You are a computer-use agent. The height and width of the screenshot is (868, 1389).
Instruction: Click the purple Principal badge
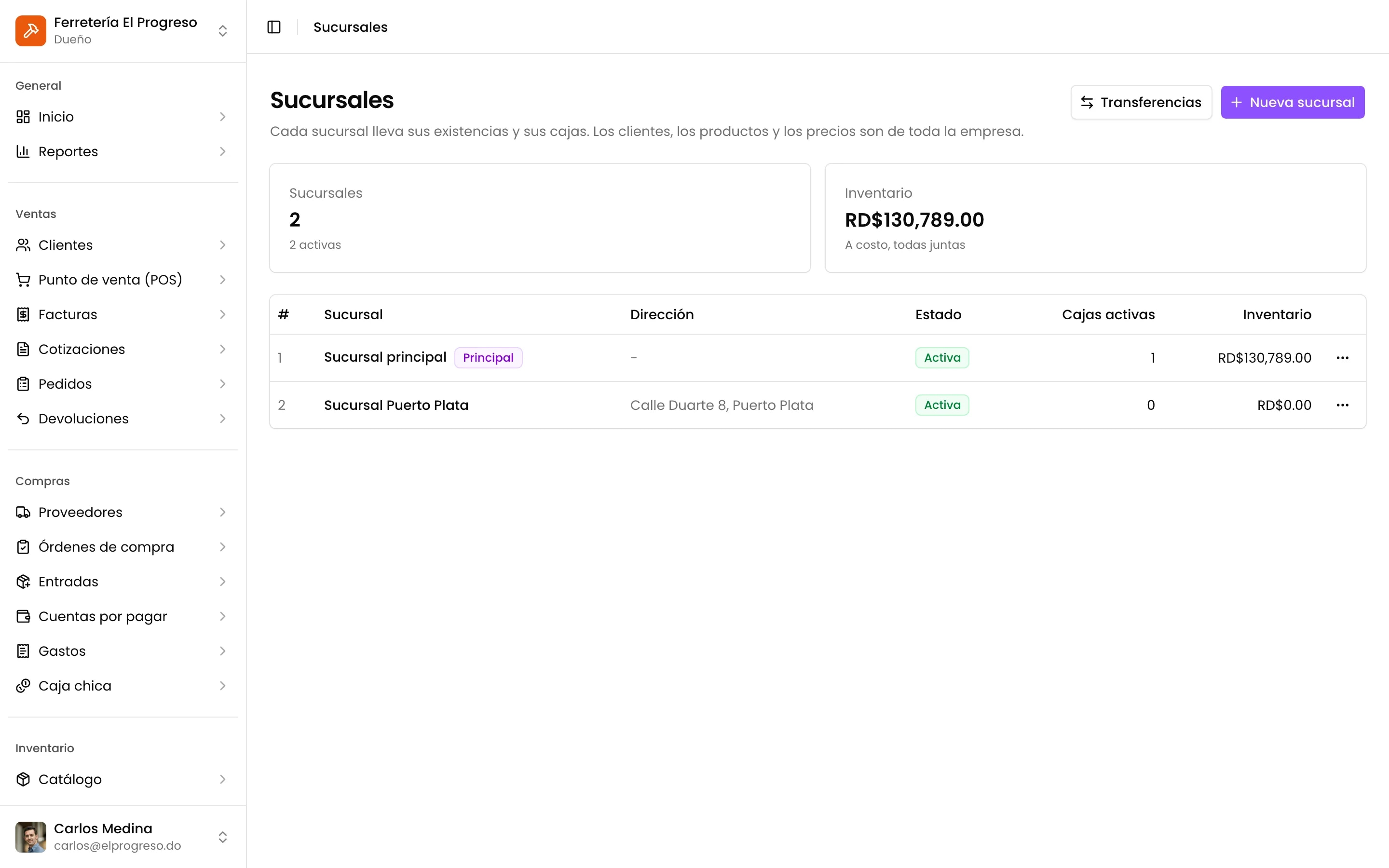coord(488,358)
